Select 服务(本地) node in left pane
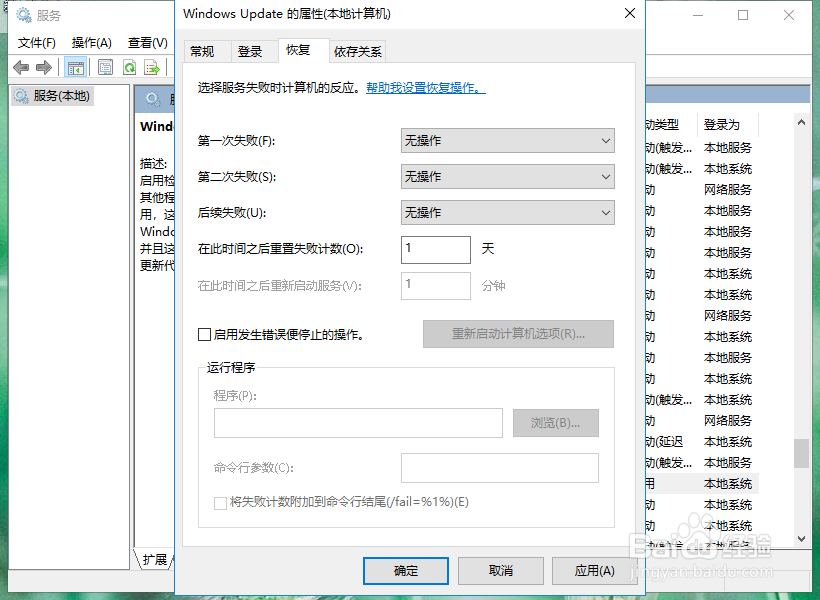 61,95
